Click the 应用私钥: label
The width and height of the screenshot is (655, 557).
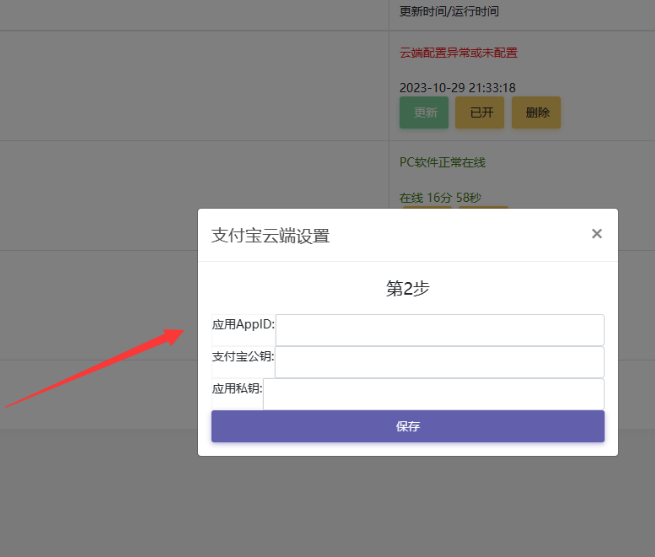coord(237,389)
